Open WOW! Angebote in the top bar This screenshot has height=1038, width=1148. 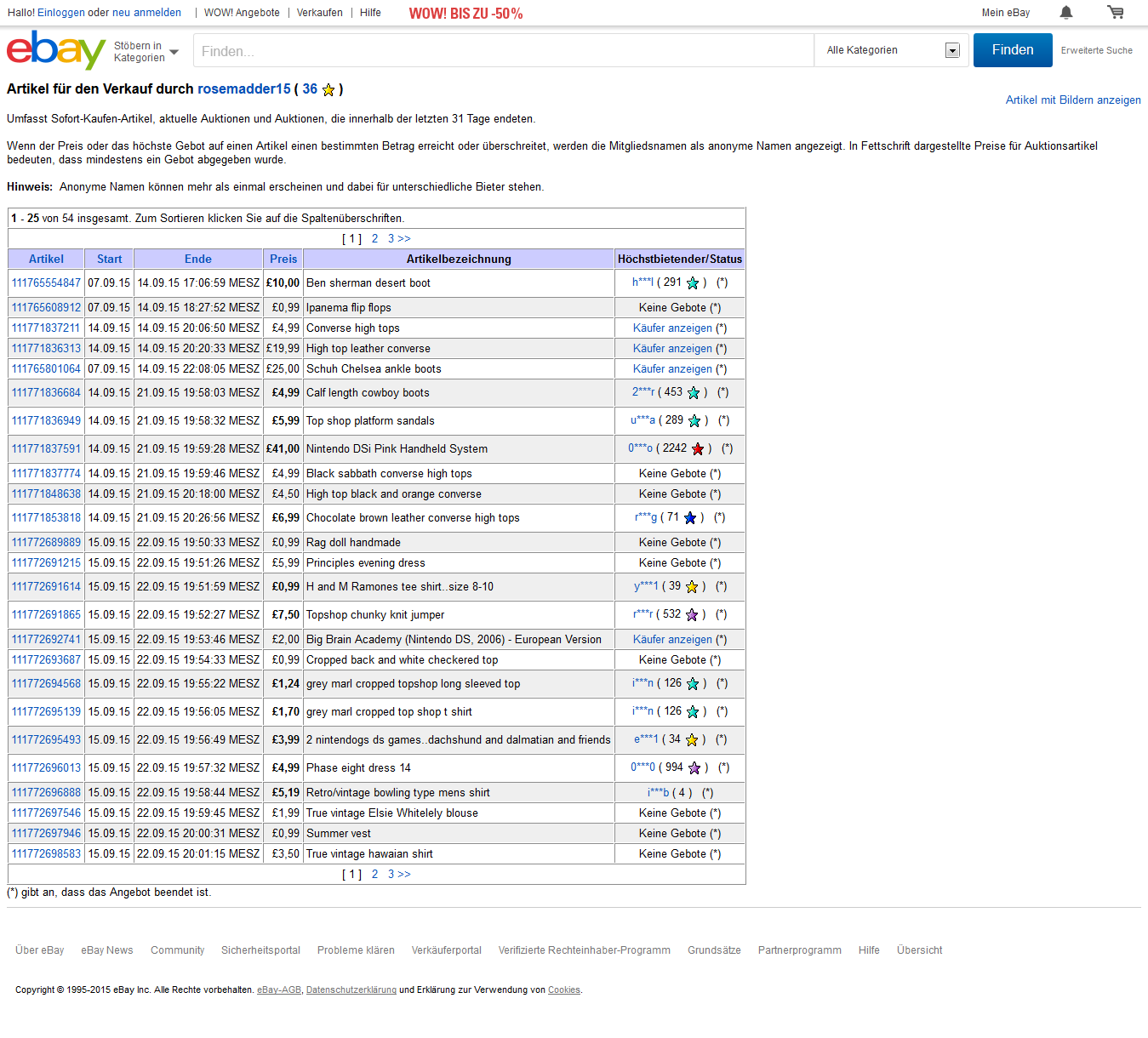242,13
